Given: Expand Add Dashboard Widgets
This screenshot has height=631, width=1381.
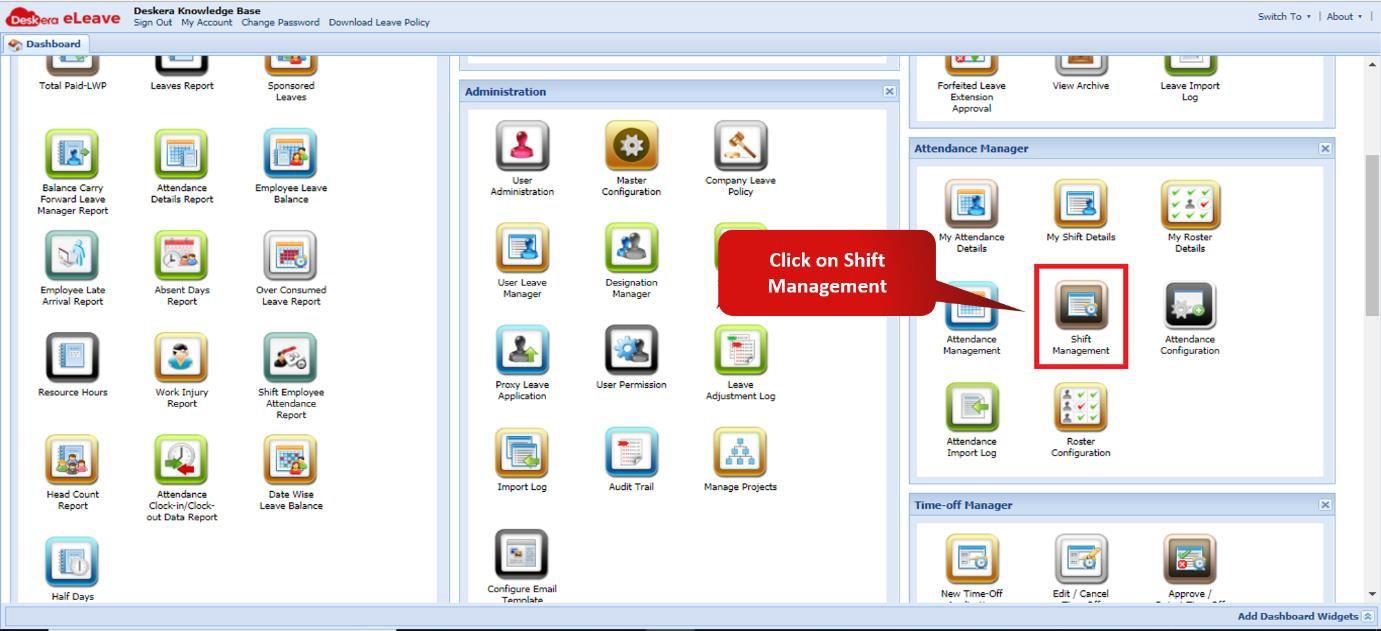Looking at the screenshot, I should (x=1297, y=616).
